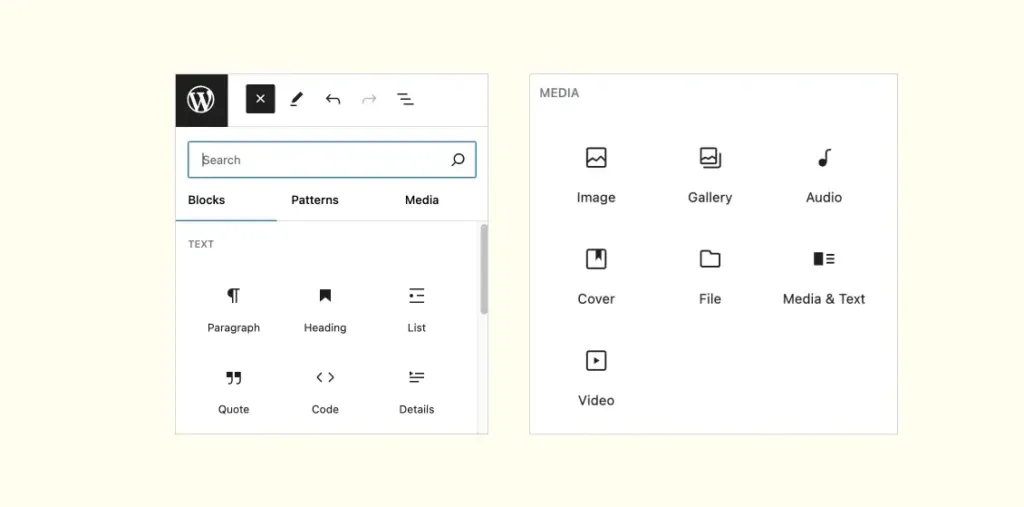Insert a Details block
The image size is (1024, 507).
417,392
